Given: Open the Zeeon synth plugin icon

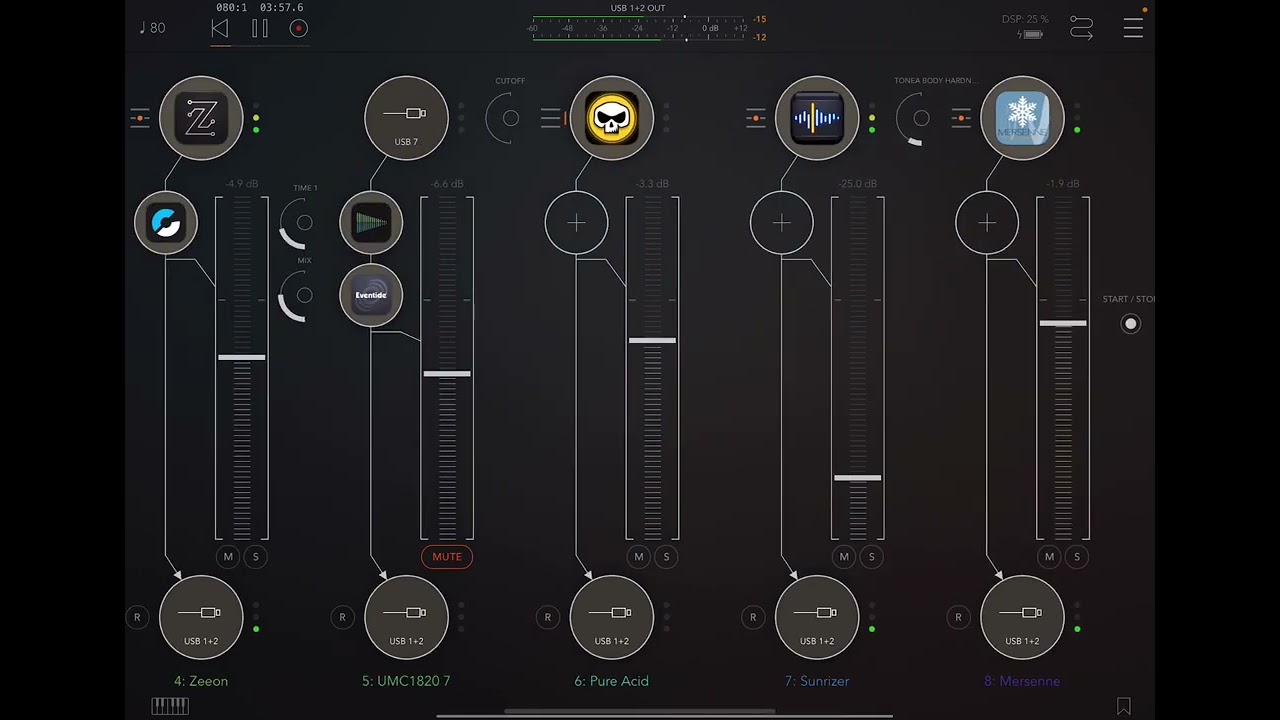Looking at the screenshot, I should pos(201,118).
